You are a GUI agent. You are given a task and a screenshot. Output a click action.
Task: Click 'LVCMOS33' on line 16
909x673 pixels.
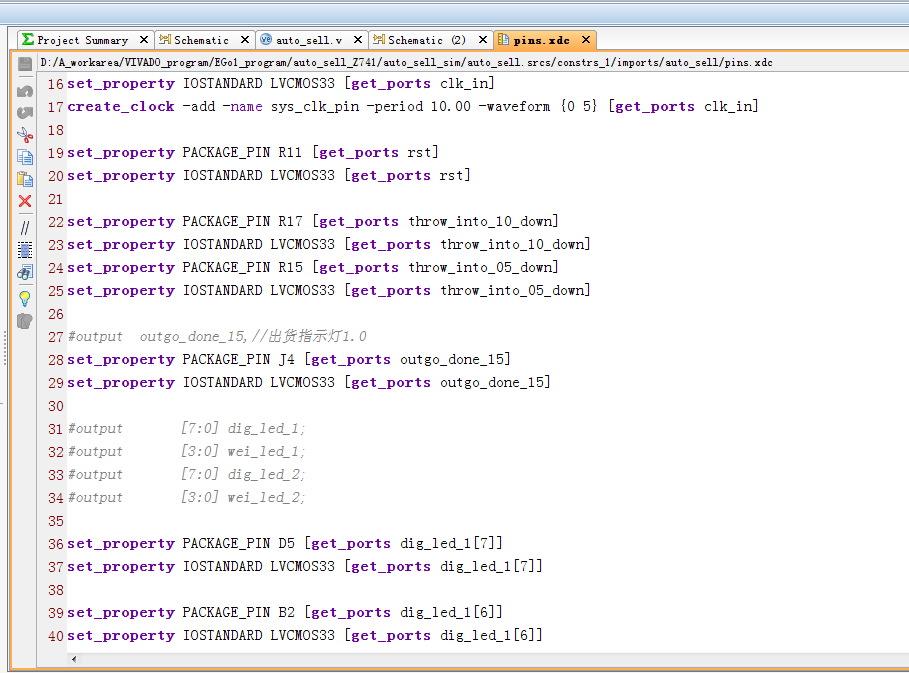(x=303, y=83)
